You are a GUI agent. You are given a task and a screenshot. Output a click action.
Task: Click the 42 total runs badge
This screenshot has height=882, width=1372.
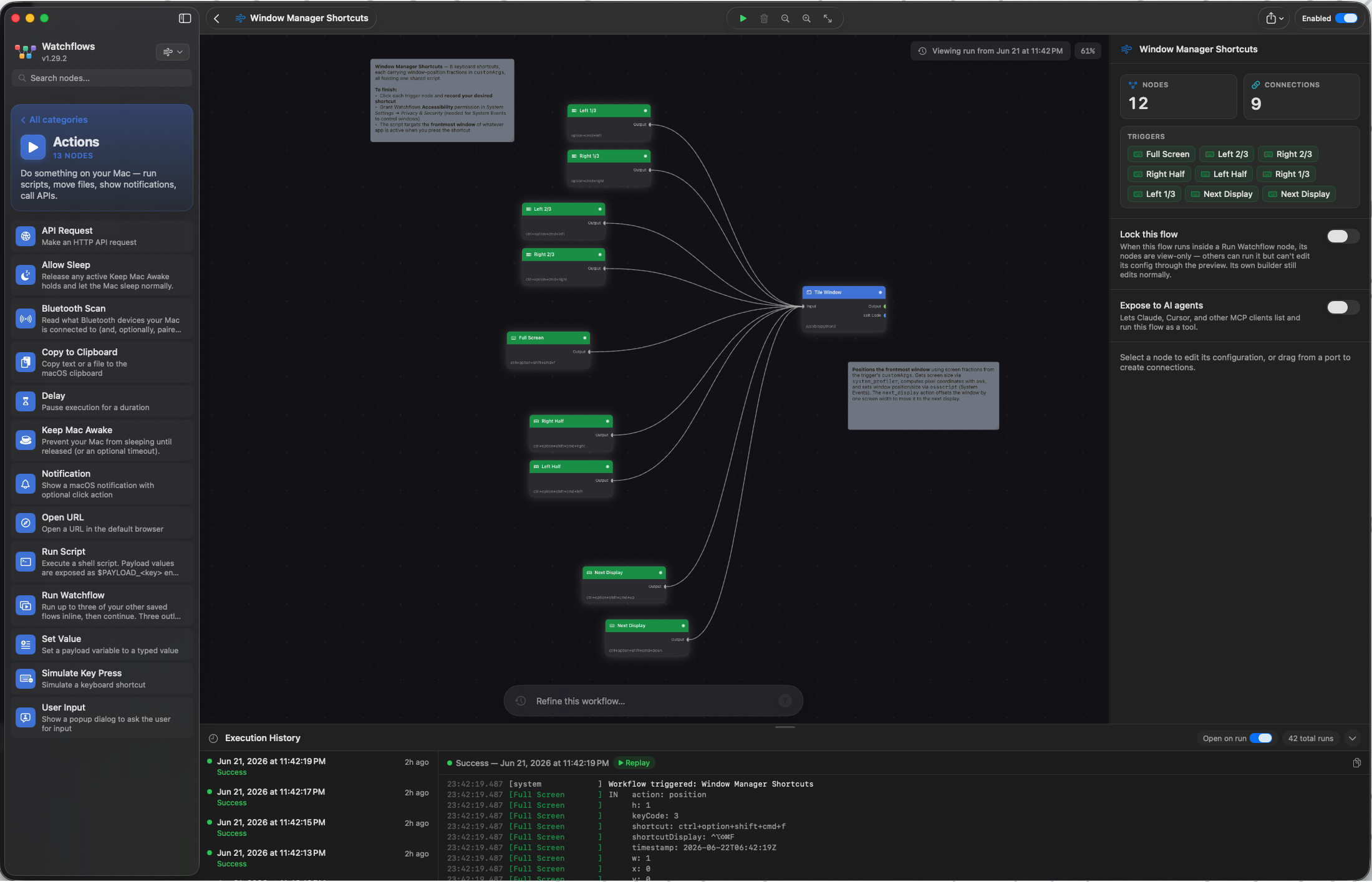coord(1310,738)
